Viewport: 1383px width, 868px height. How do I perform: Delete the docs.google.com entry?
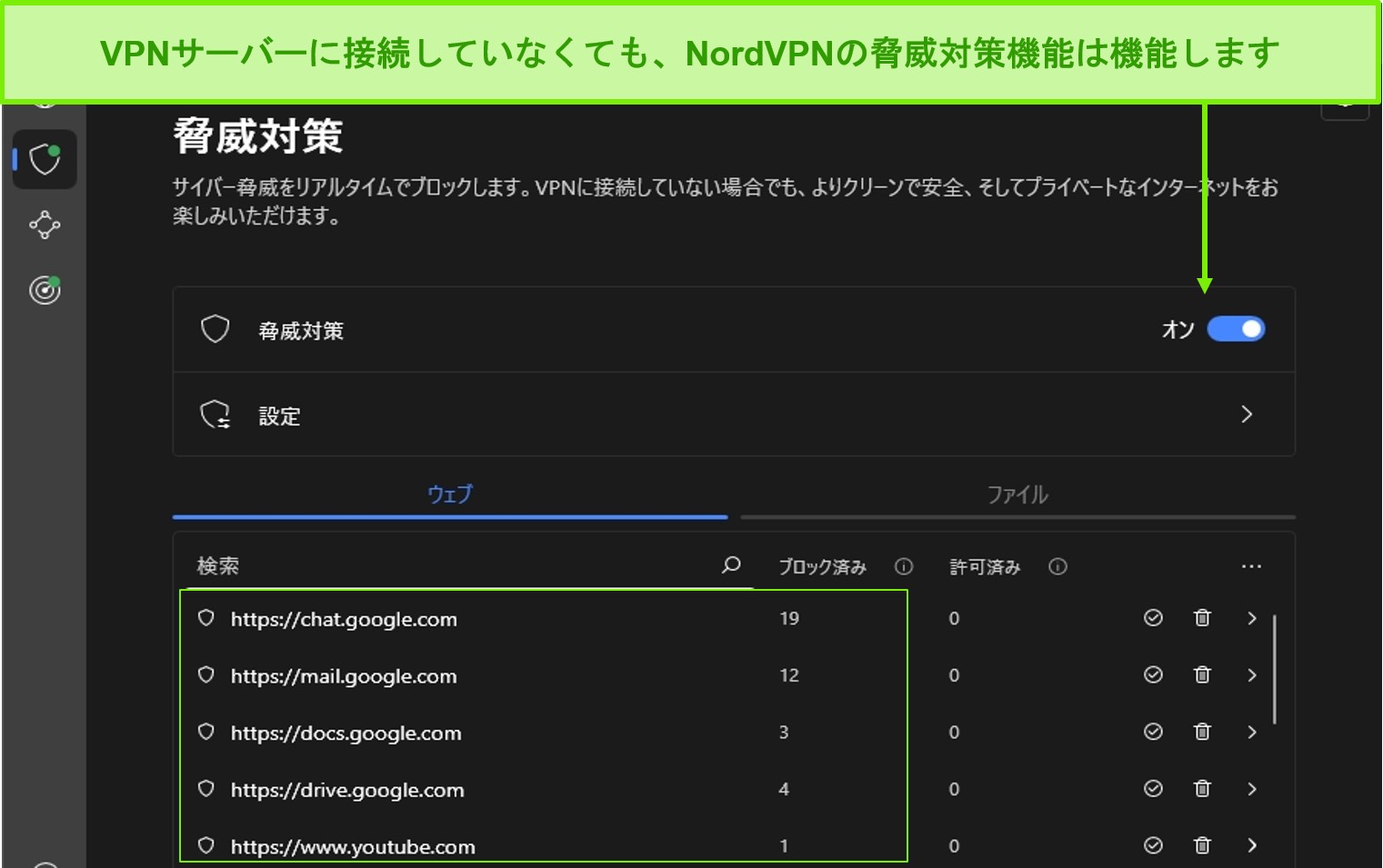1201,732
